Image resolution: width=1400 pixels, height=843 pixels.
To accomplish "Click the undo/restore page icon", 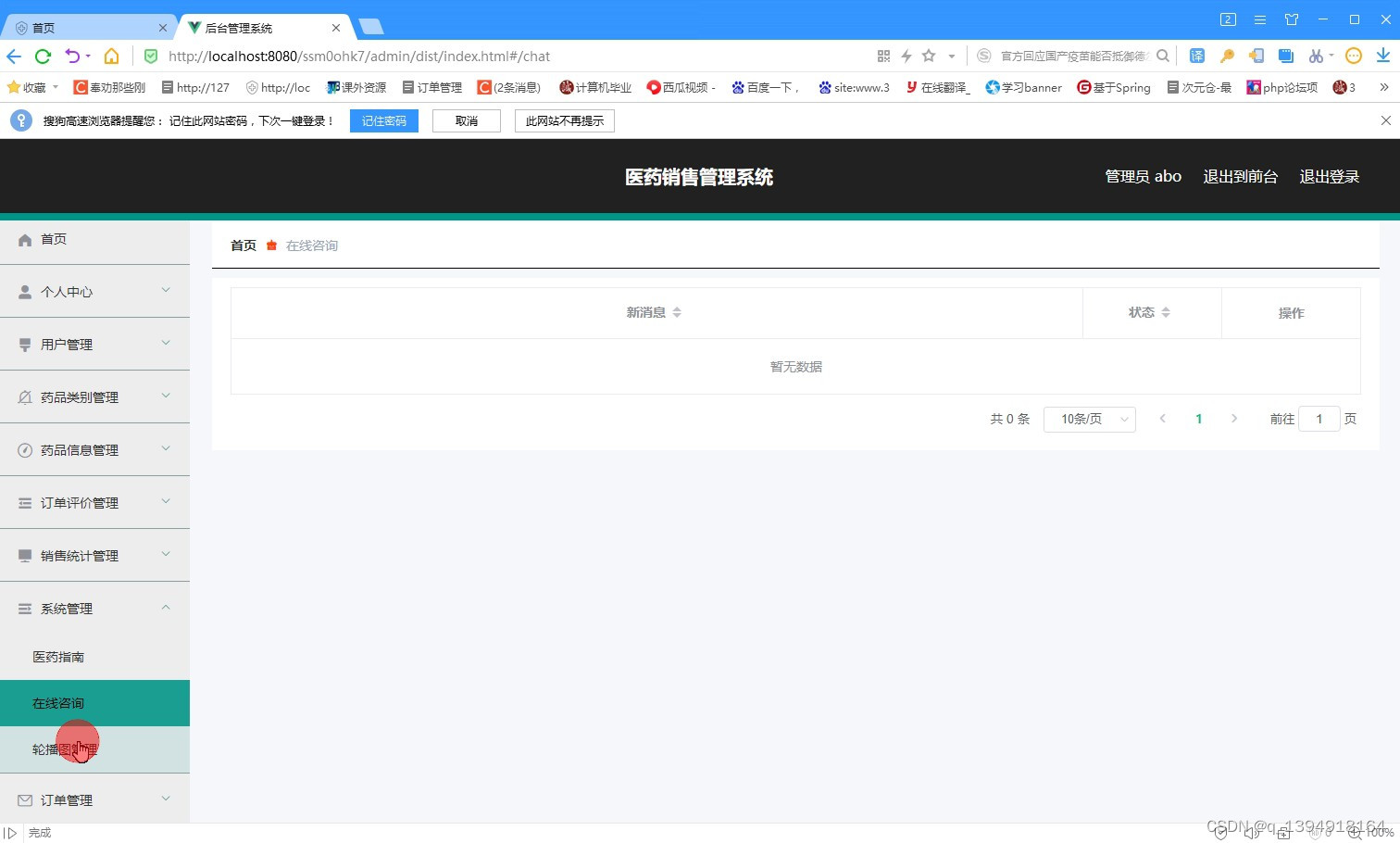I will click(x=72, y=57).
